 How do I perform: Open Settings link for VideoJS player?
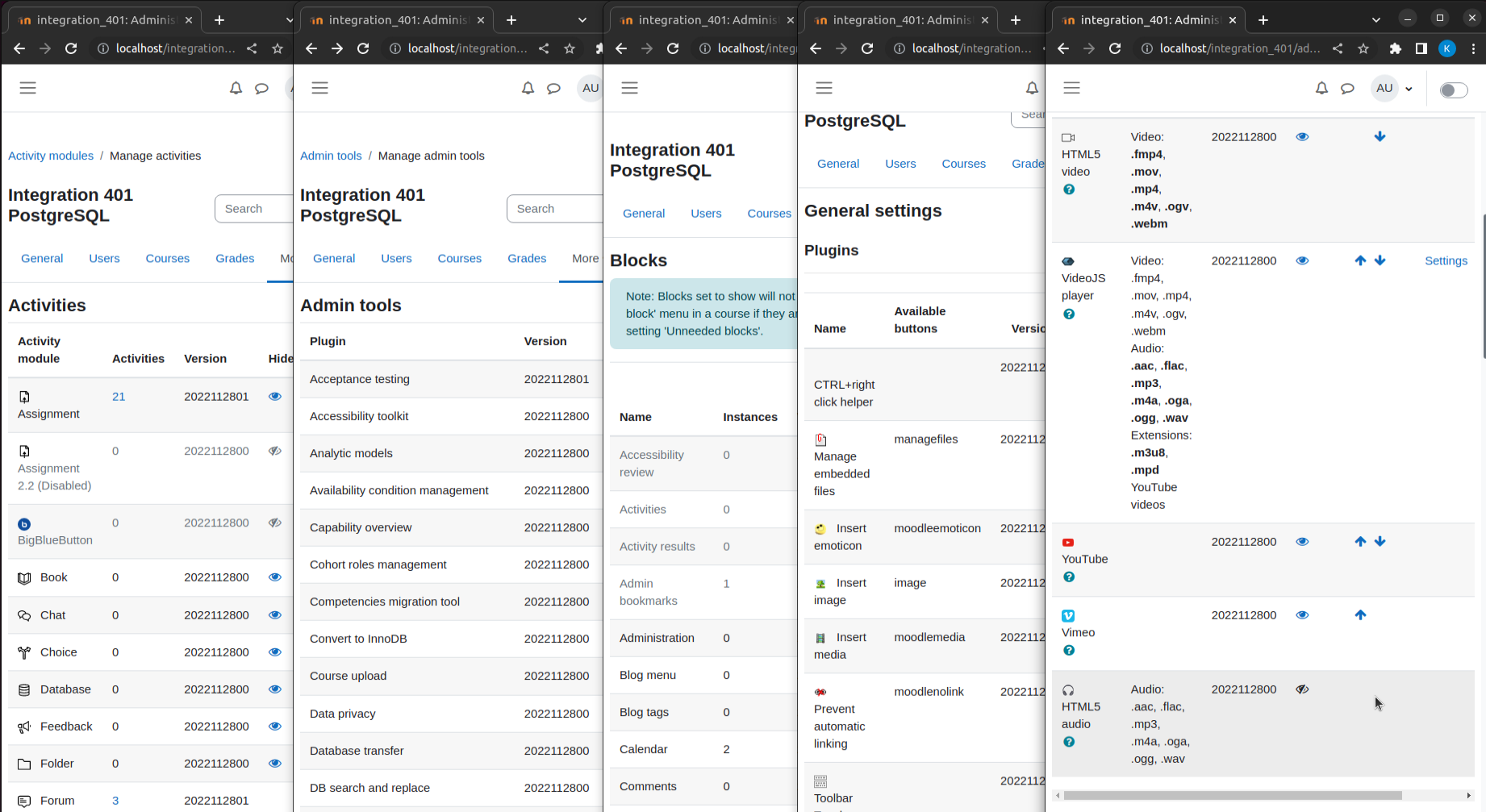(x=1446, y=260)
